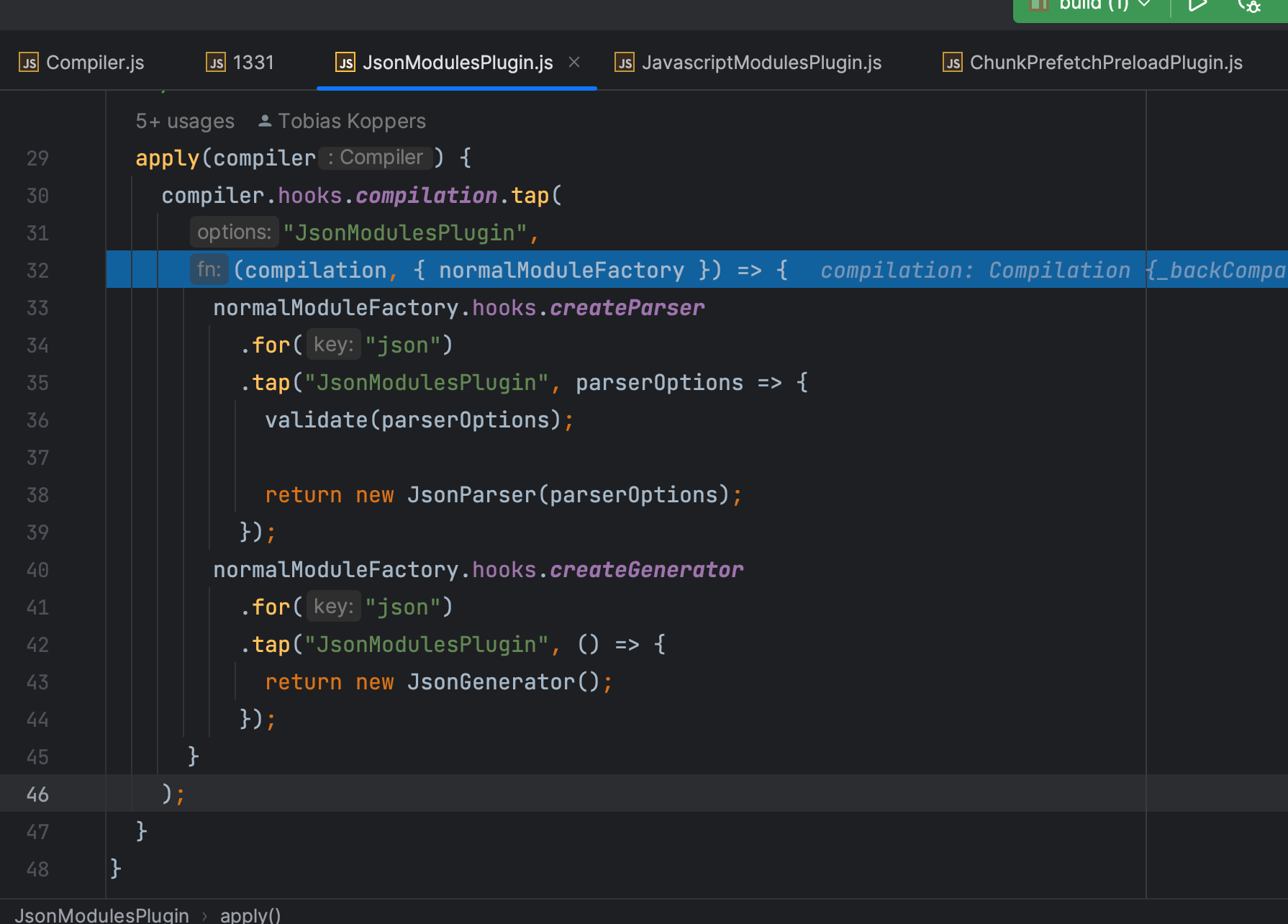Close the JsonModulesPlugin.js tab

coord(574,63)
